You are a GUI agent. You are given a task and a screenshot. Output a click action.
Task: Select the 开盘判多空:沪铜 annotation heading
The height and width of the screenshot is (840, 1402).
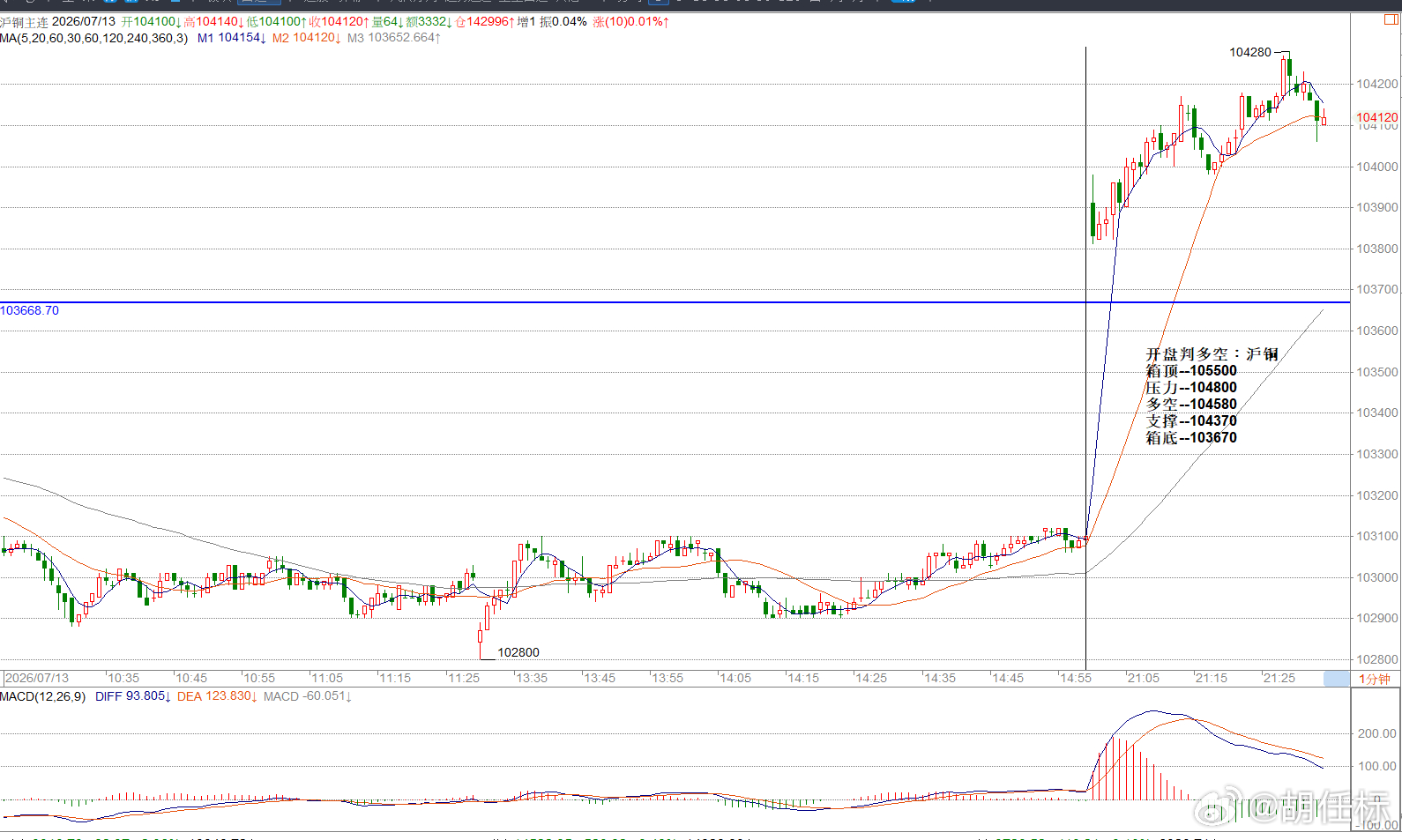point(1212,353)
